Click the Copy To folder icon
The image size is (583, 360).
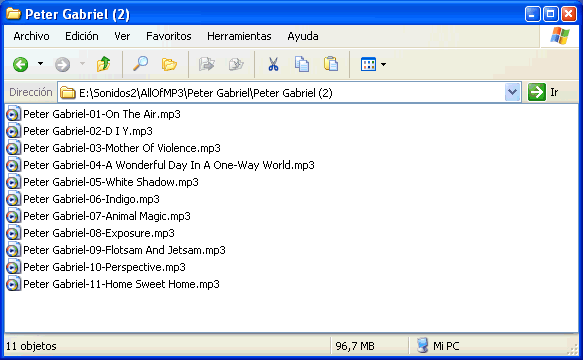tap(236, 64)
